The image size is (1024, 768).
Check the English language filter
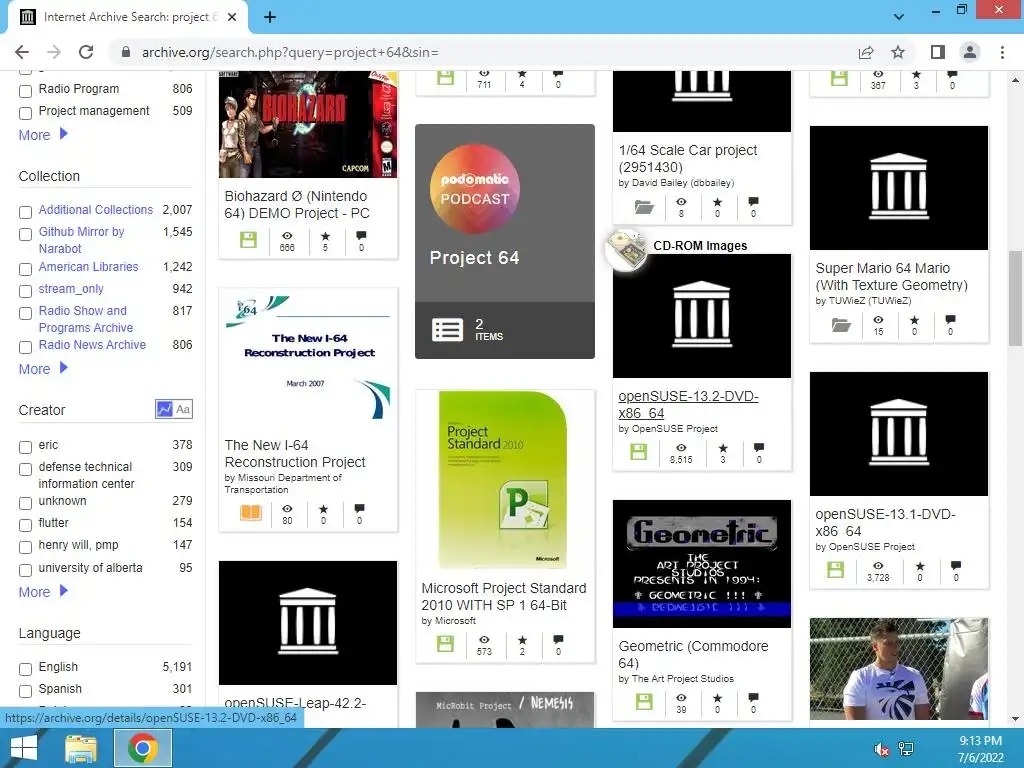[25, 669]
